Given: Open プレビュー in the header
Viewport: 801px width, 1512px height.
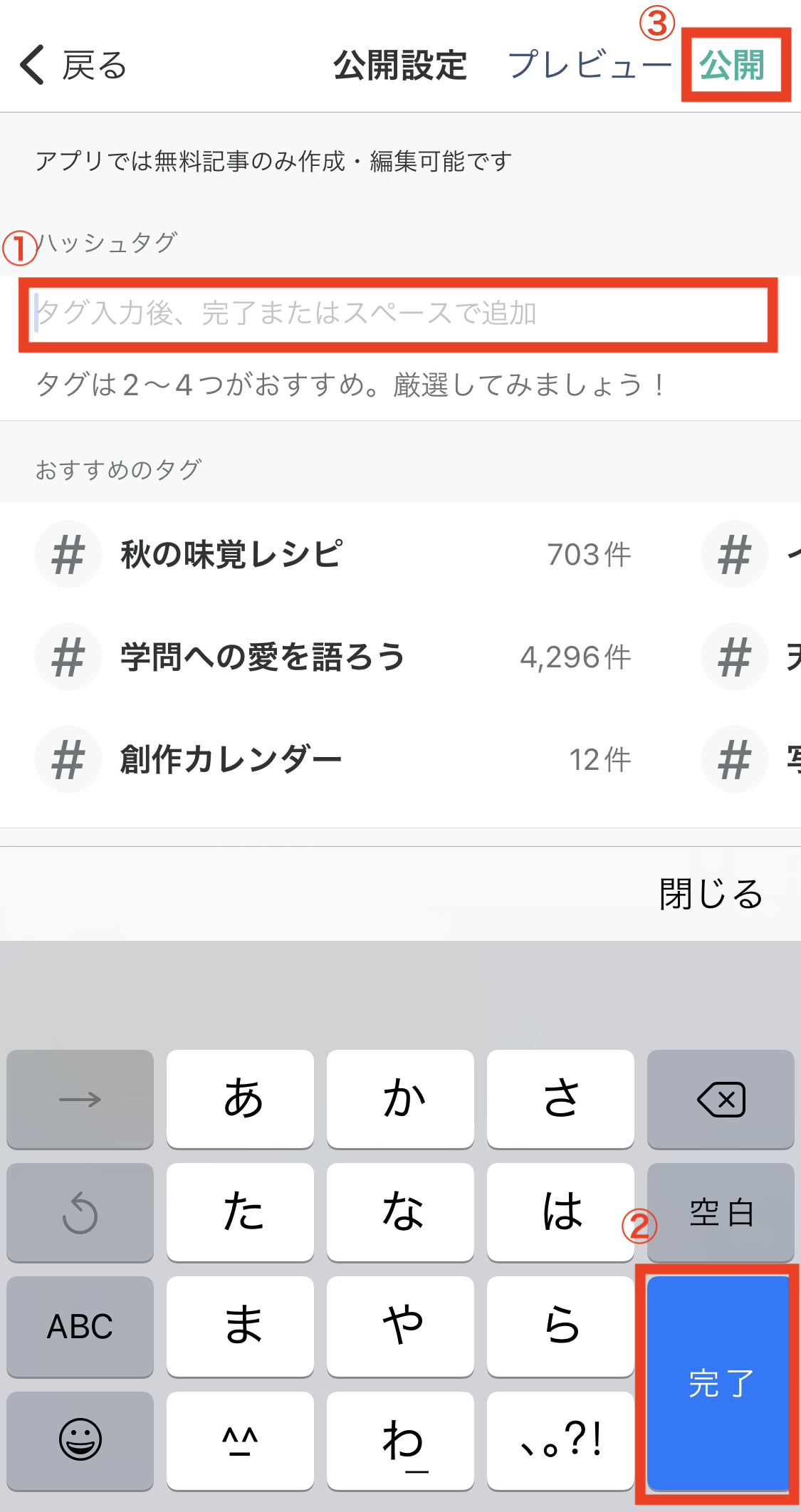Looking at the screenshot, I should coord(590,65).
